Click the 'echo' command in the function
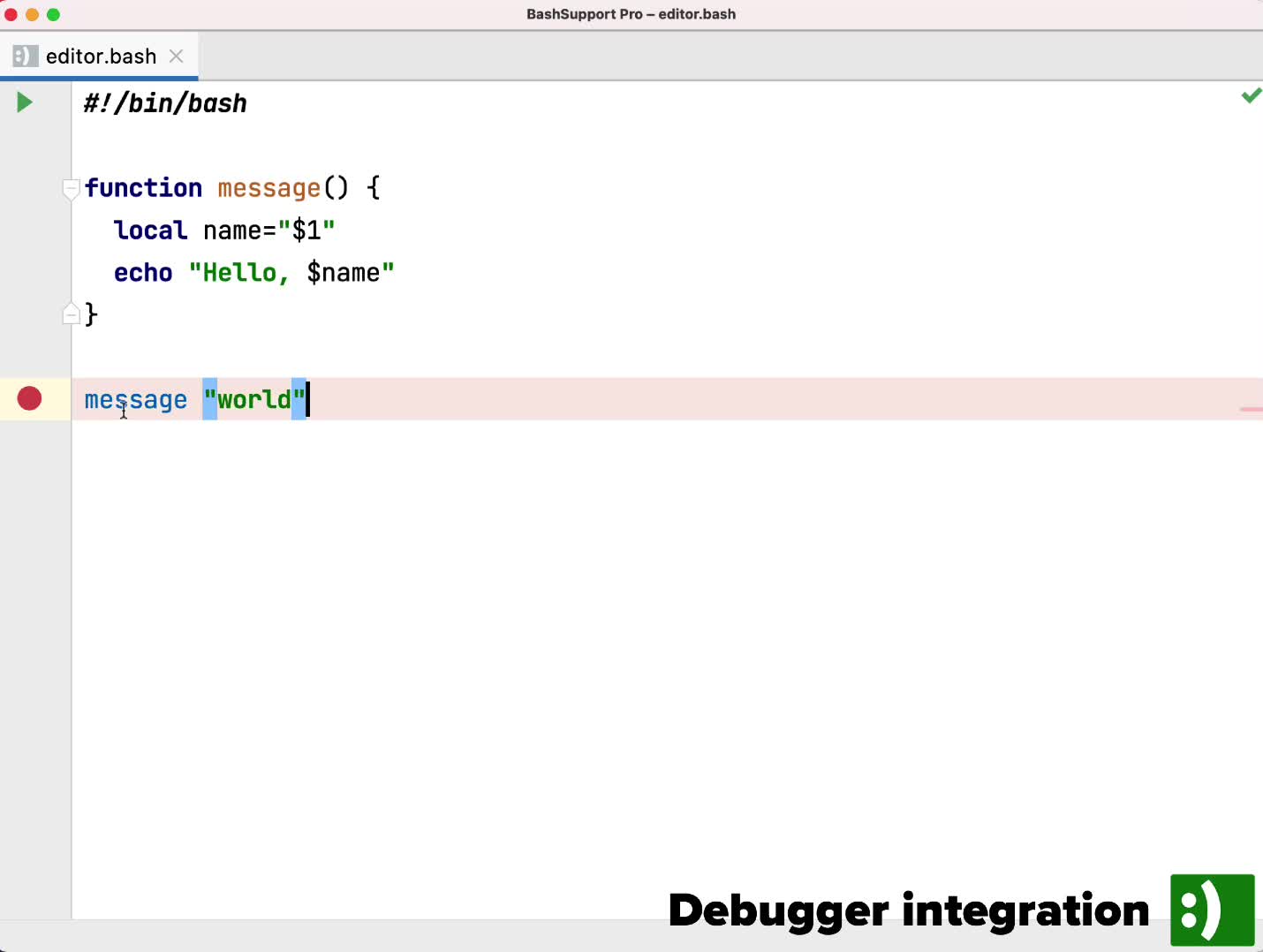 coord(143,273)
